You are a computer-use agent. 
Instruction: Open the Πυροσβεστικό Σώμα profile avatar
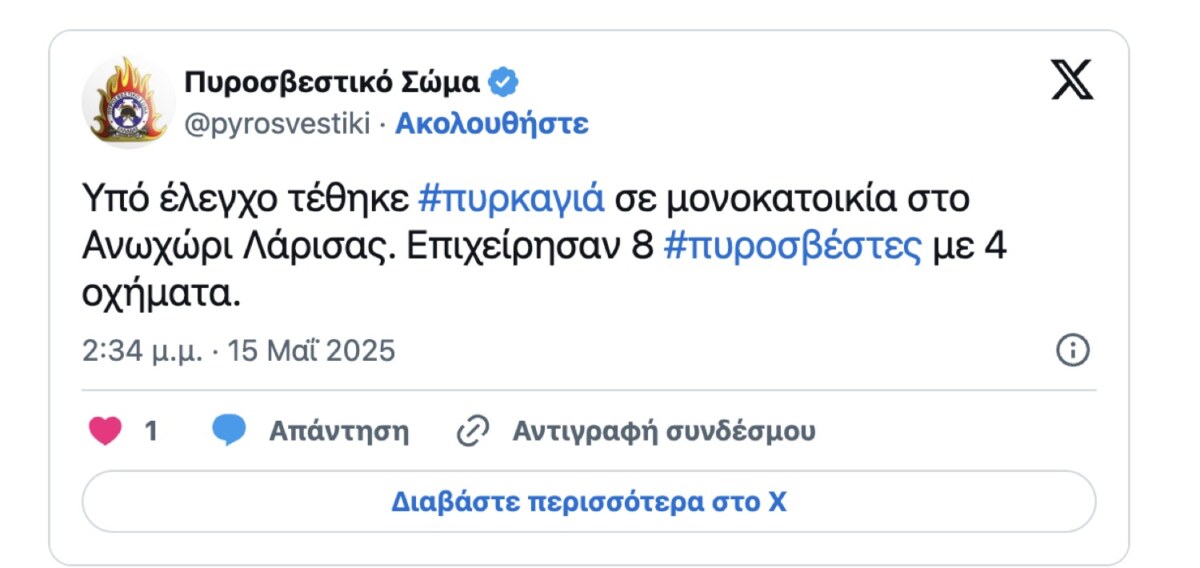128,102
